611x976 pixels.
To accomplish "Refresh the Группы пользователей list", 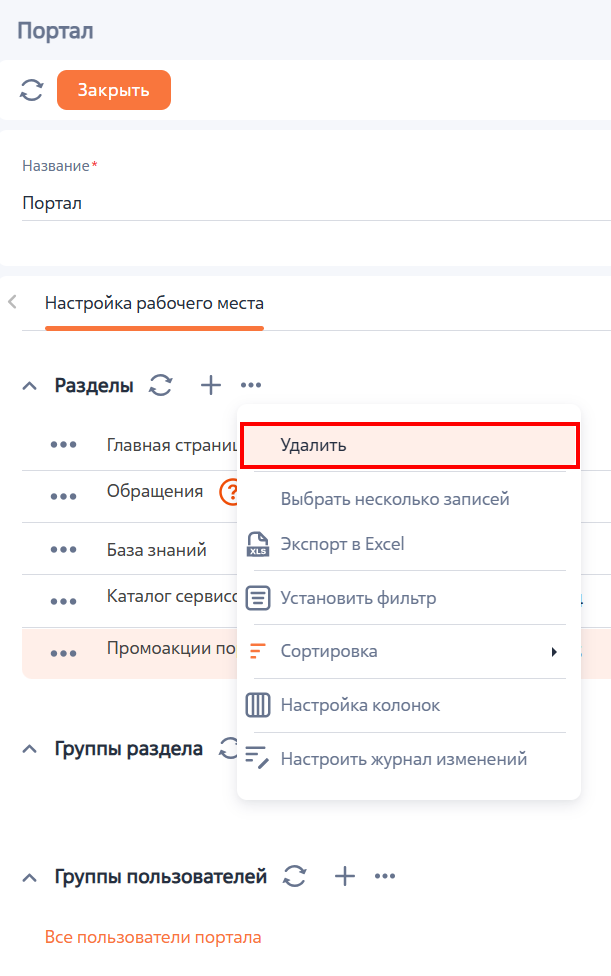I will (x=294, y=876).
